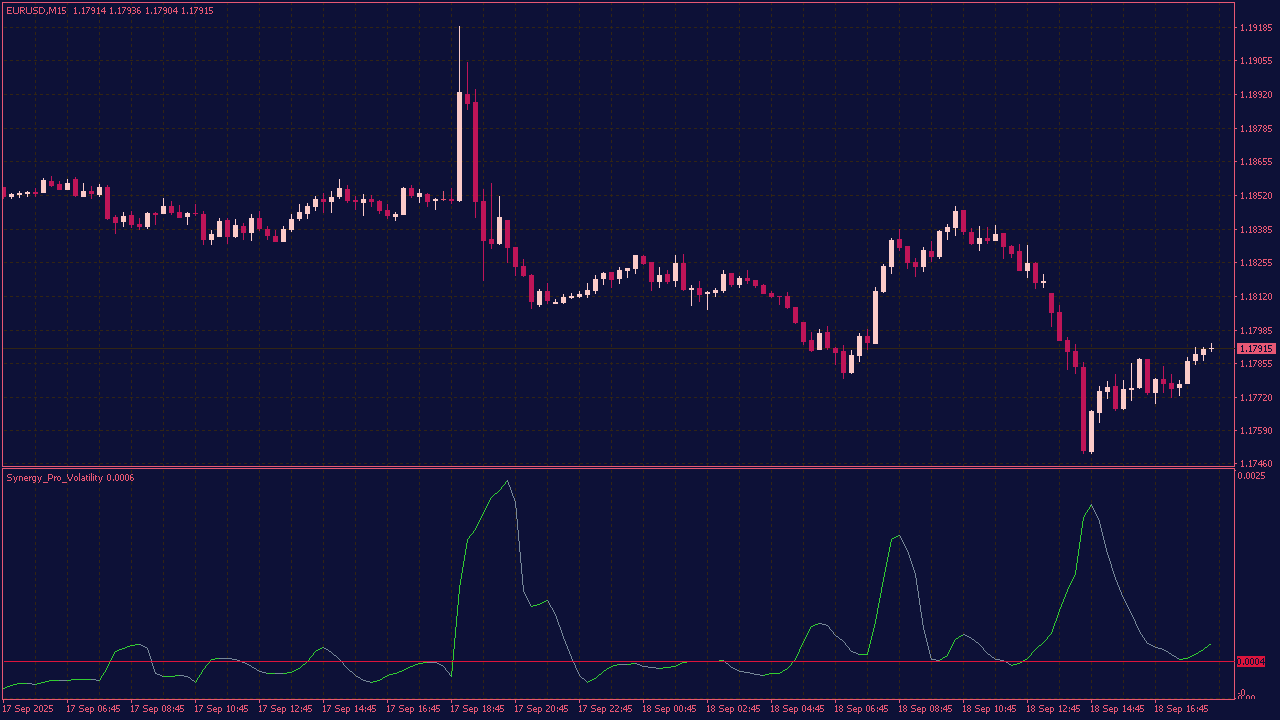Click the 17 Sep 2025 date label

[x=28, y=709]
